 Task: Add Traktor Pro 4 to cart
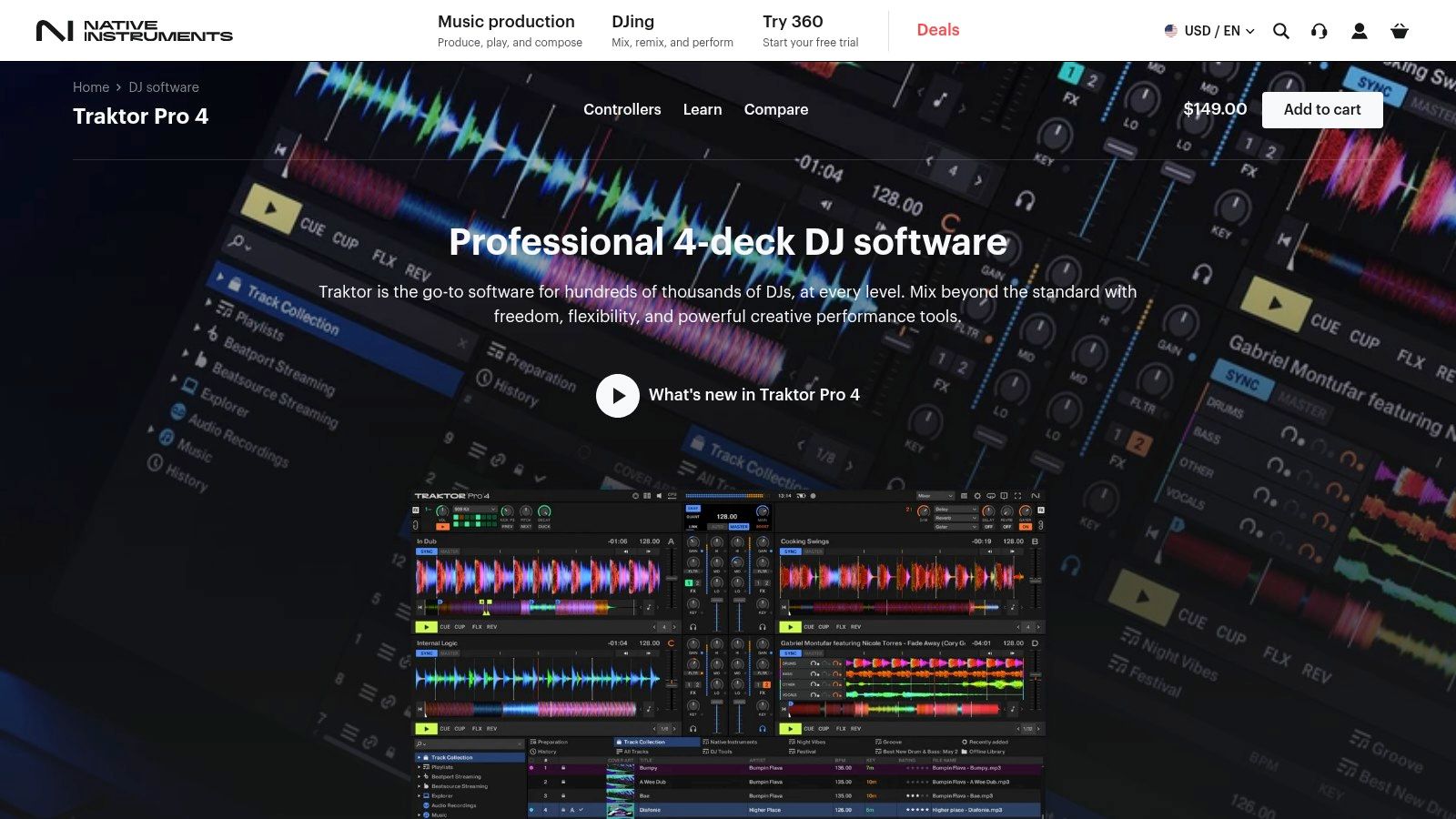(1322, 109)
